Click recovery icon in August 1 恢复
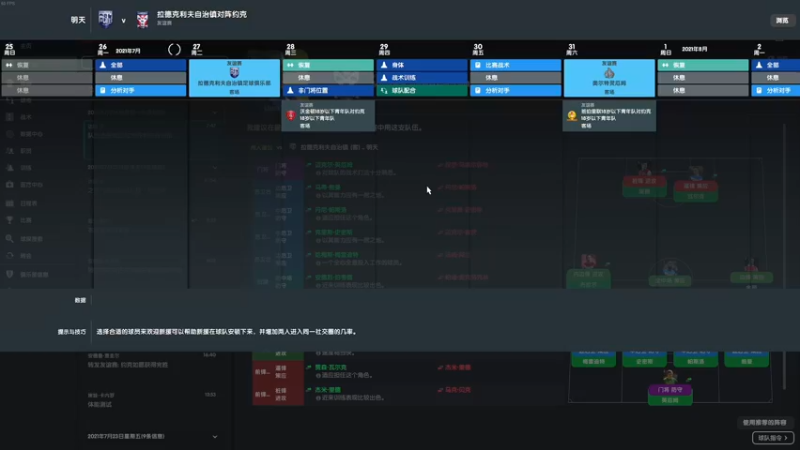This screenshot has height=450, width=800. pyautogui.click(x=665, y=65)
